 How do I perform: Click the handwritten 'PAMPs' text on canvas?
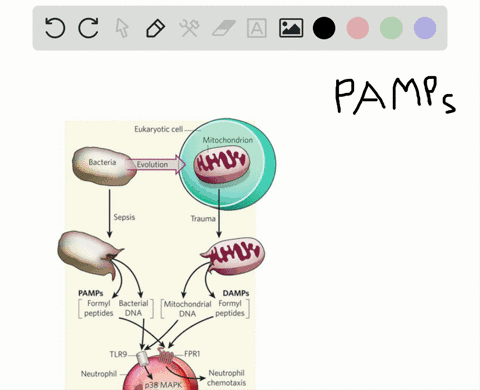tap(395, 96)
